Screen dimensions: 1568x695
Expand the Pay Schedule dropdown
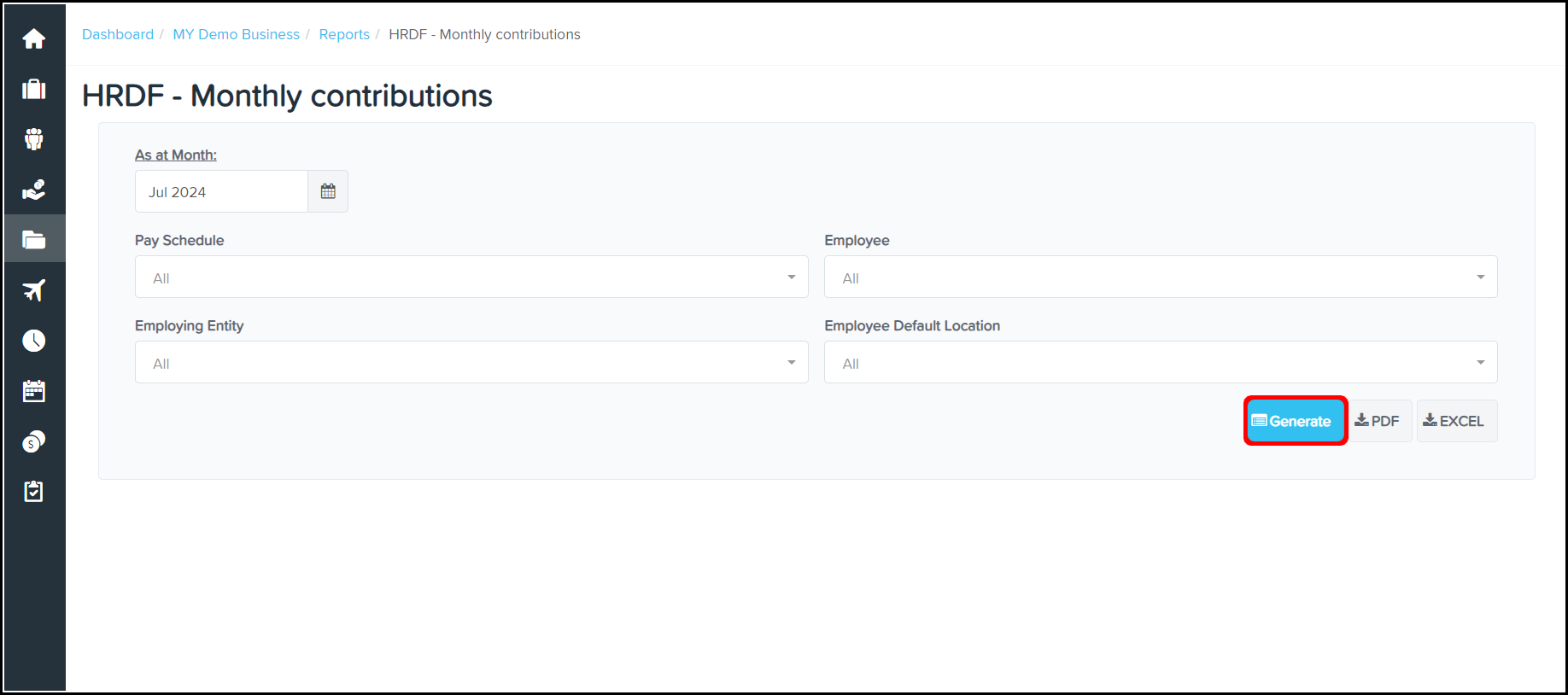[471, 277]
